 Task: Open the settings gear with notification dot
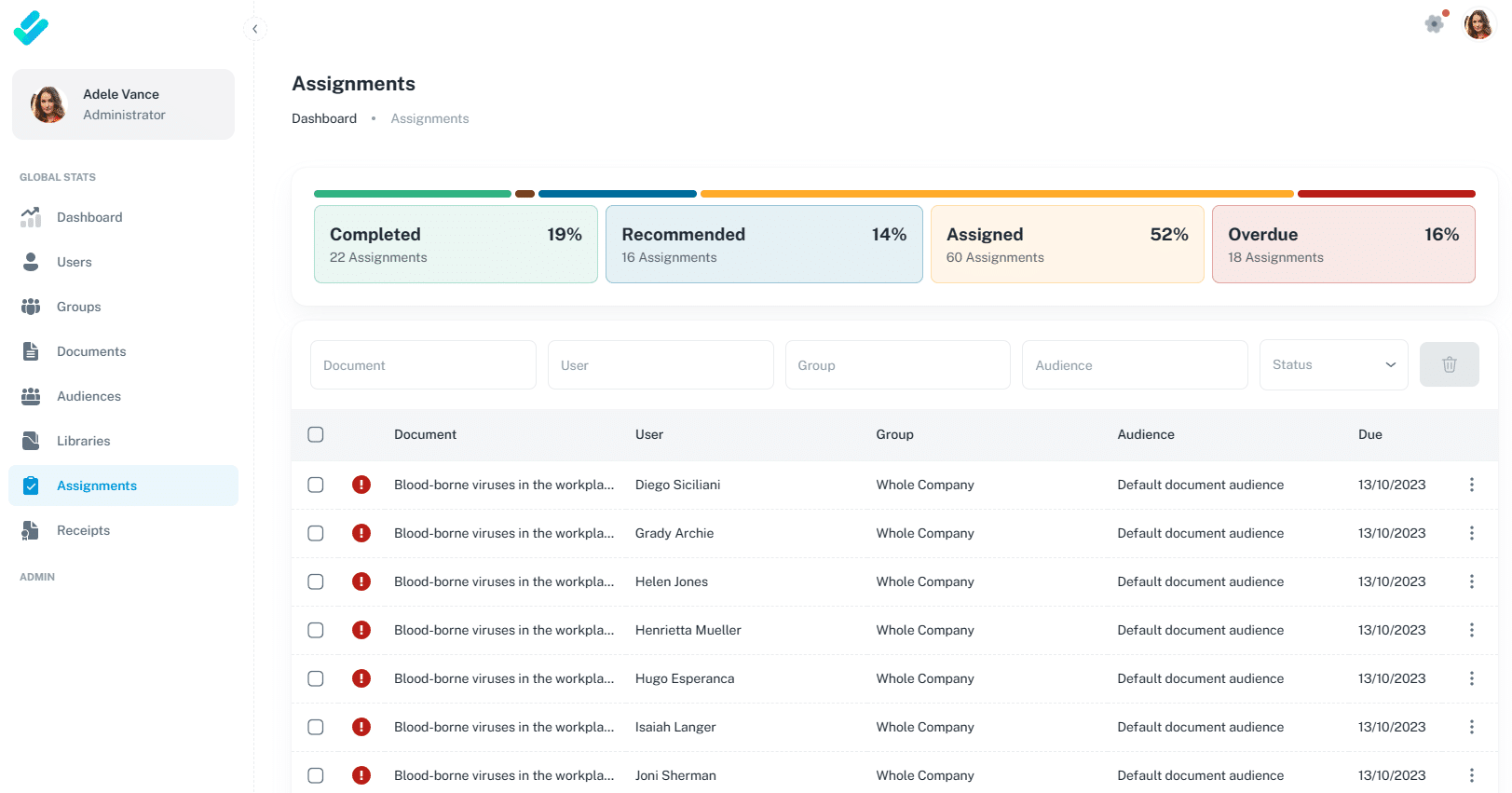point(1435,23)
